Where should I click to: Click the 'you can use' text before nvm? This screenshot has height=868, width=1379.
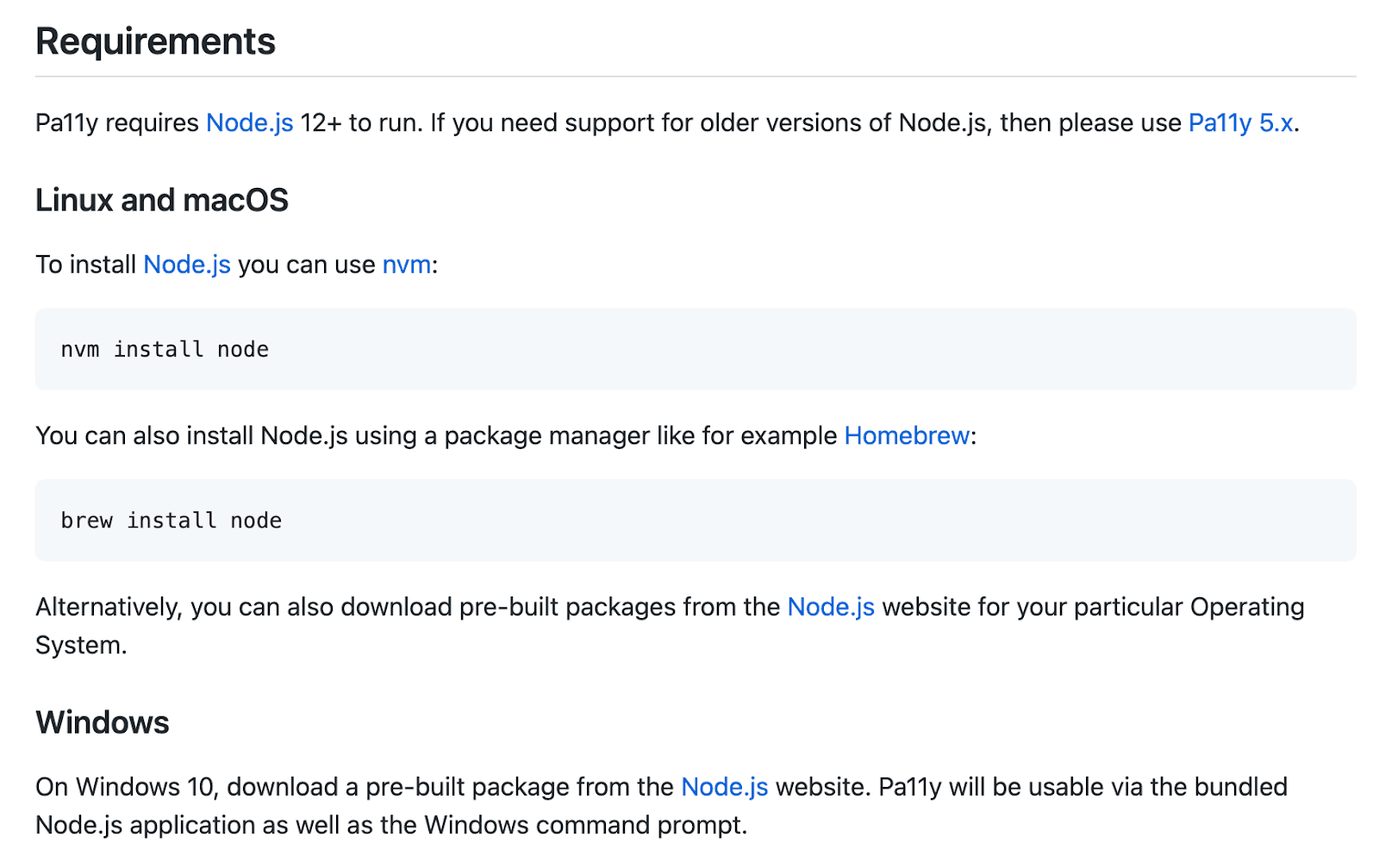306,265
